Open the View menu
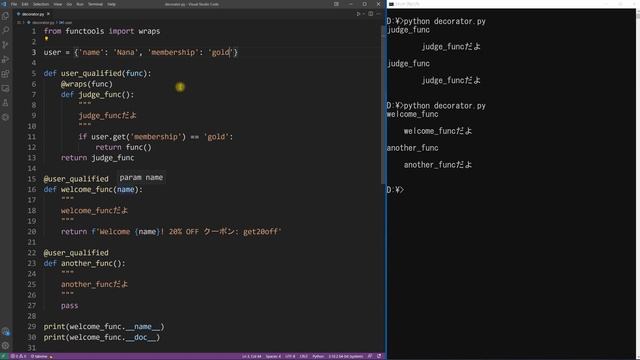The image size is (640, 360). 58,4
